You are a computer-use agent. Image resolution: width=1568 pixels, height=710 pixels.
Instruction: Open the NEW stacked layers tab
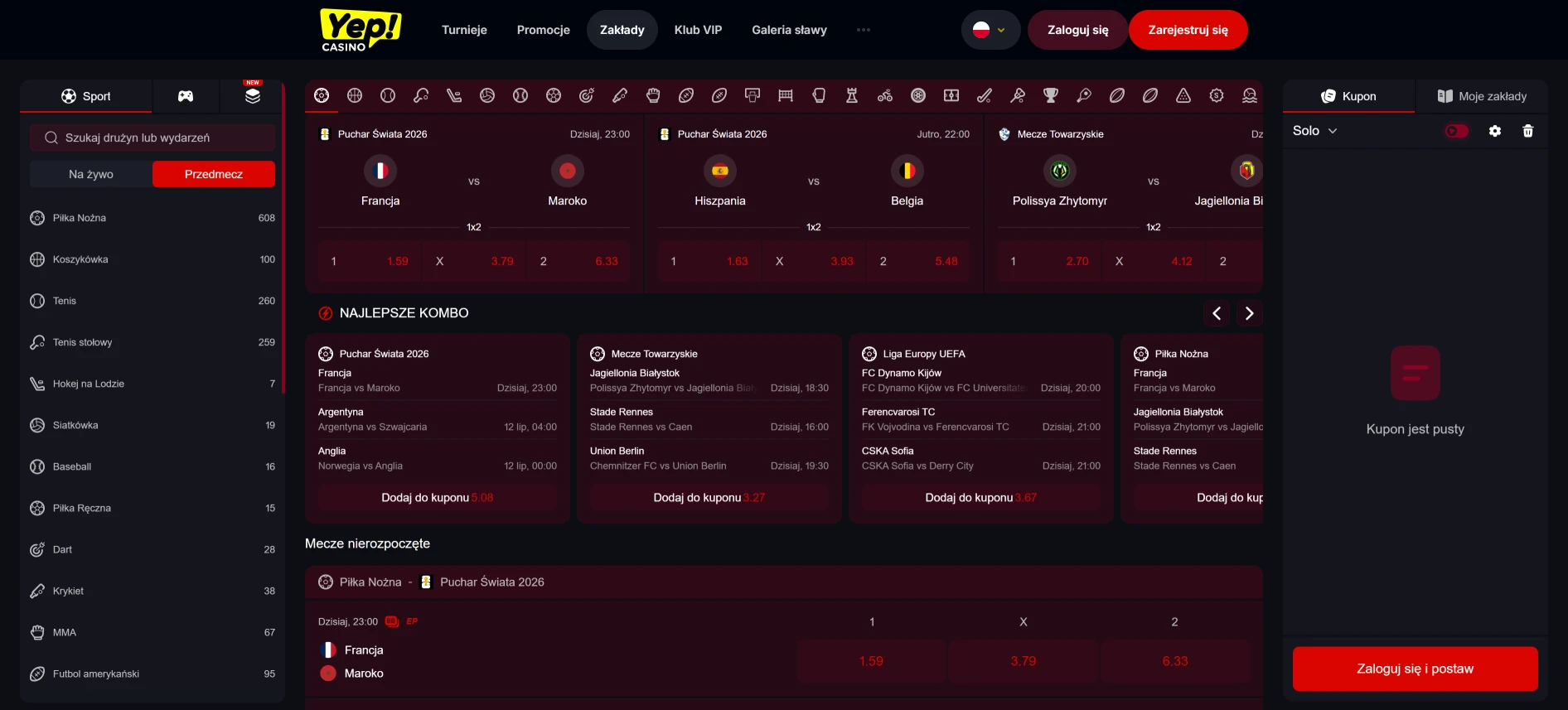[x=253, y=96]
